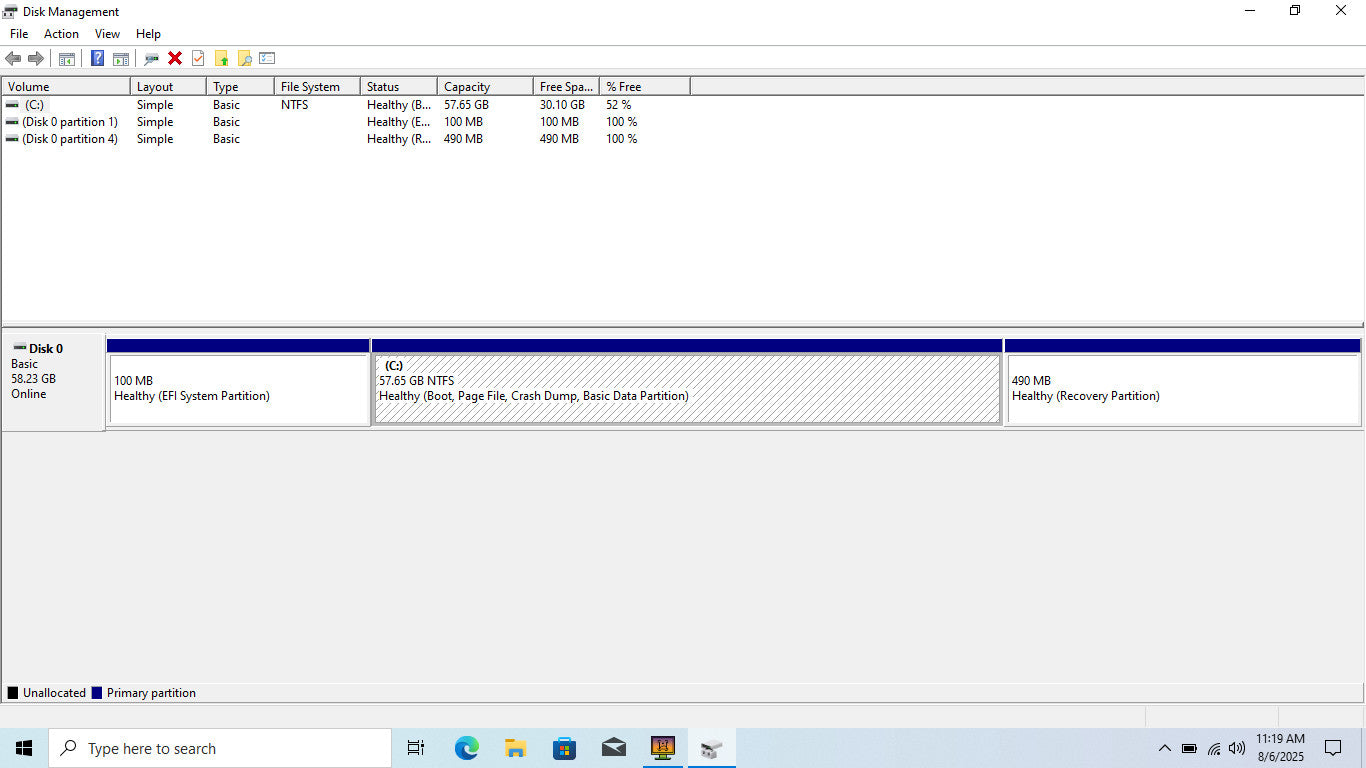Select the 100 MB EFI System Partition block
The height and width of the screenshot is (768, 1366).
tap(238, 389)
